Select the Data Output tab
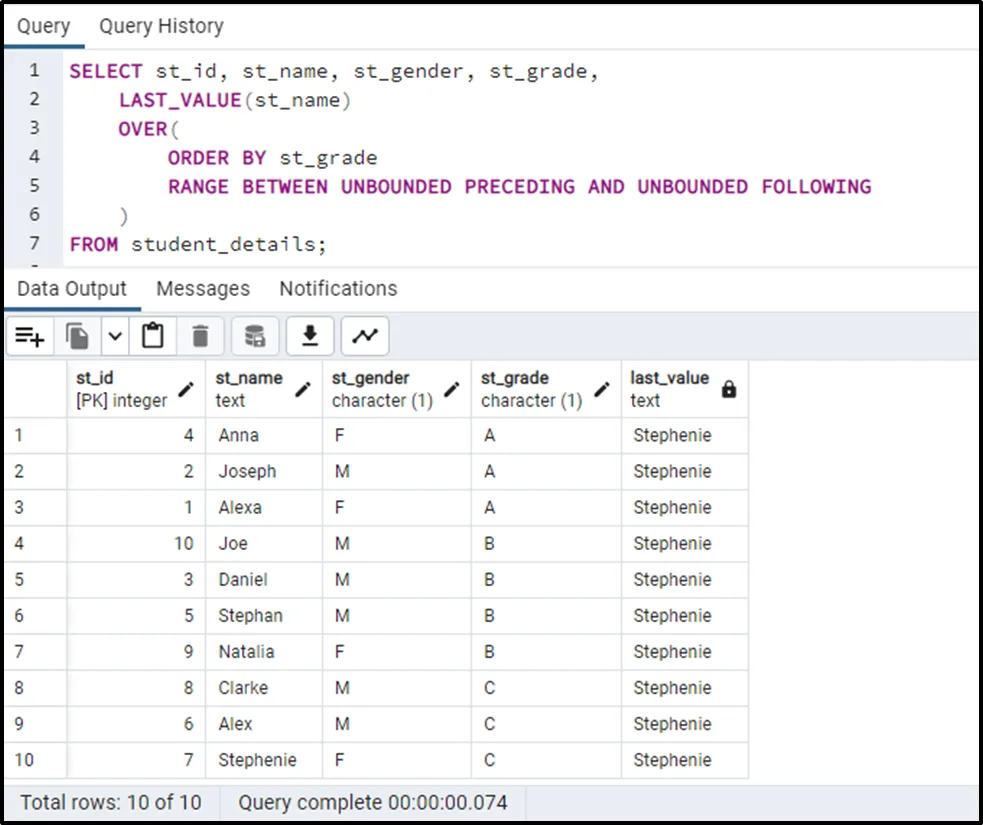The image size is (983, 825). pyautogui.click(x=72, y=289)
